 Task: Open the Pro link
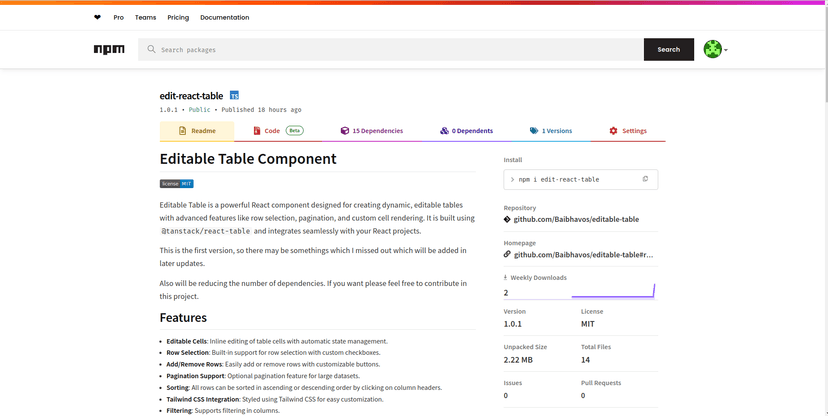(x=118, y=17)
